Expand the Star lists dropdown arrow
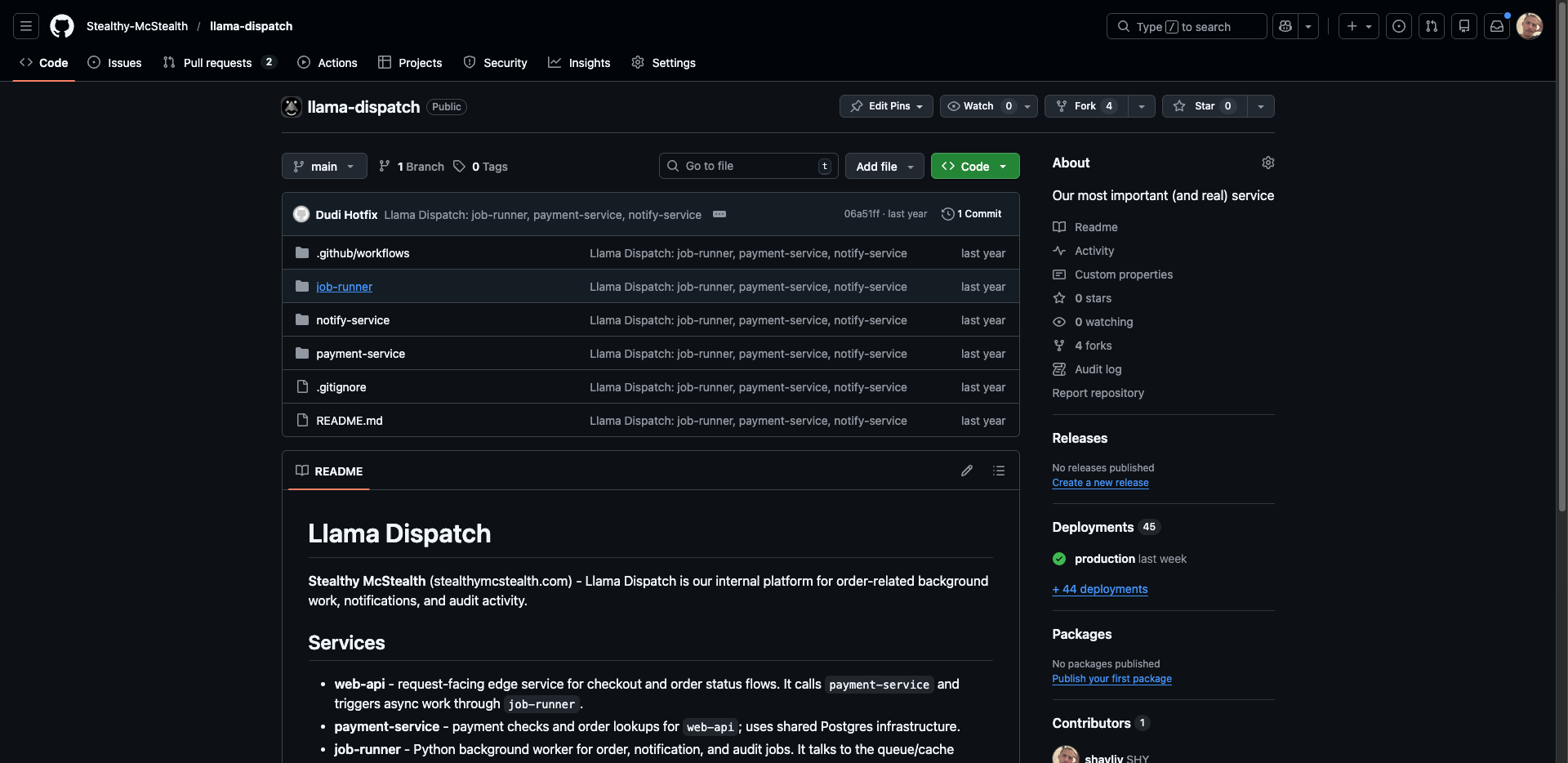1568x763 pixels. [1261, 106]
